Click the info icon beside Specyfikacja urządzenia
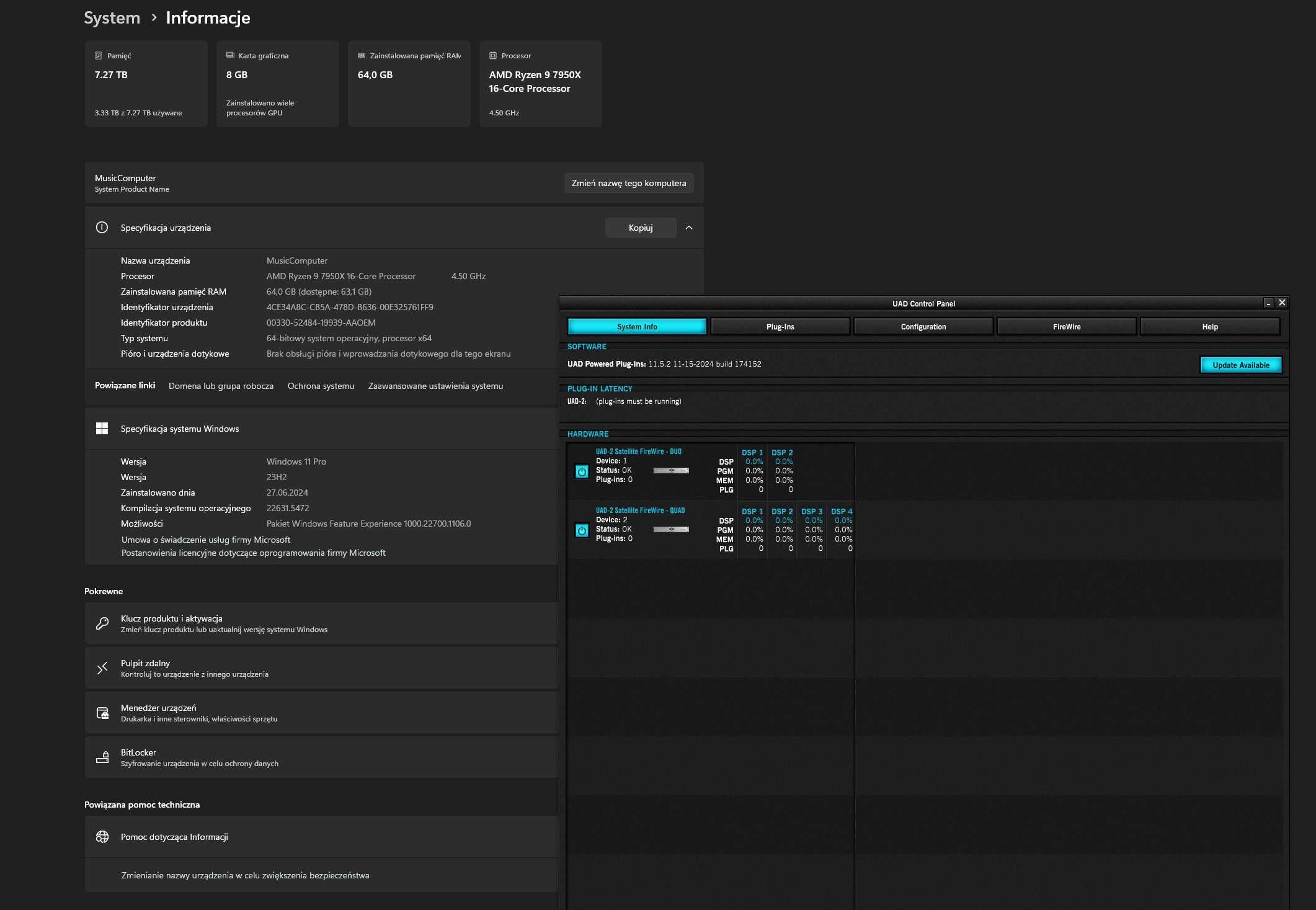The width and height of the screenshot is (1316, 910). point(102,228)
